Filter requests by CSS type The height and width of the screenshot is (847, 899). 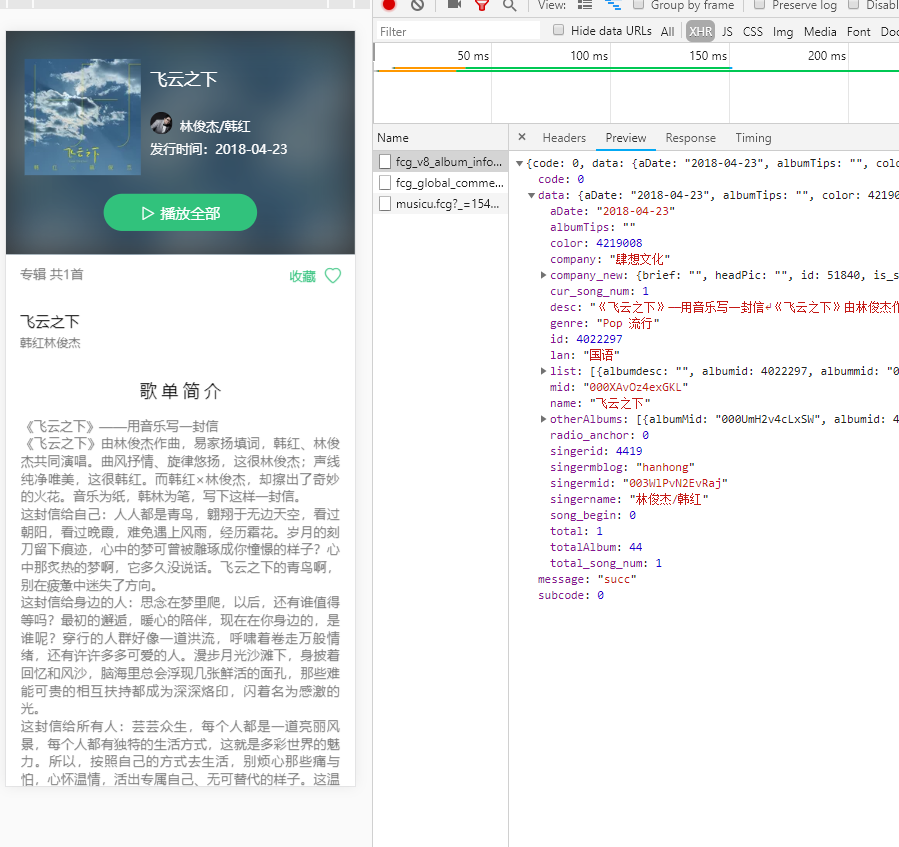click(753, 32)
